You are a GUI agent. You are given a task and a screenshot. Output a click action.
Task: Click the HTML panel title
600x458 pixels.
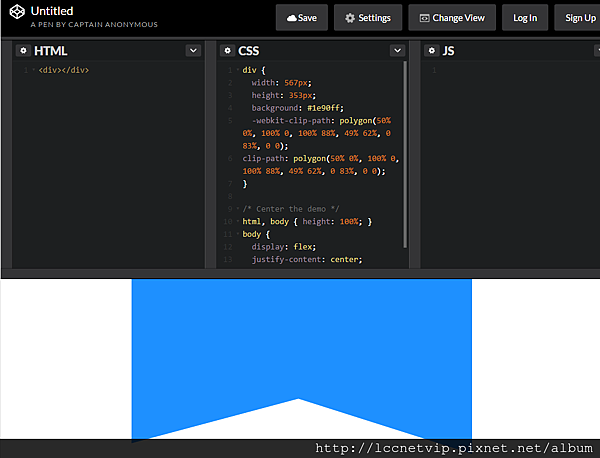tap(51, 51)
